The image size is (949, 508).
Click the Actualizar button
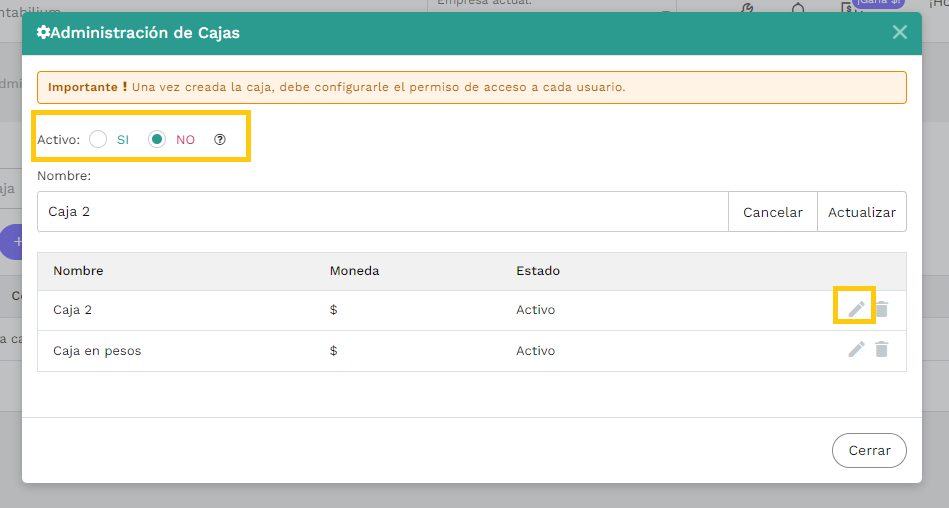[x=862, y=212]
